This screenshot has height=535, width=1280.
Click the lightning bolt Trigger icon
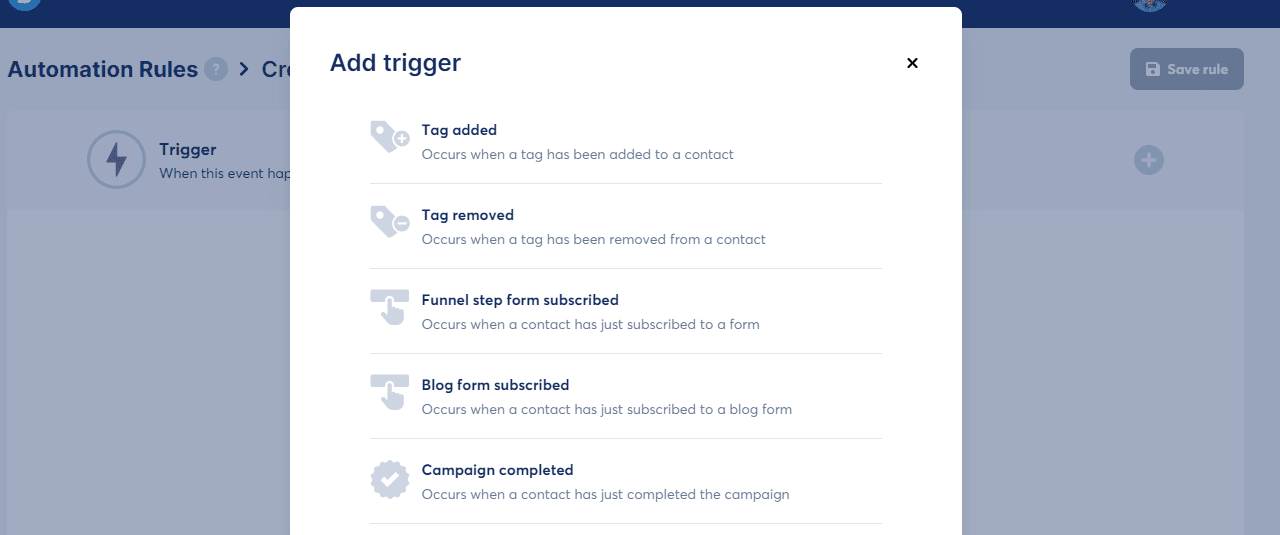tap(117, 160)
